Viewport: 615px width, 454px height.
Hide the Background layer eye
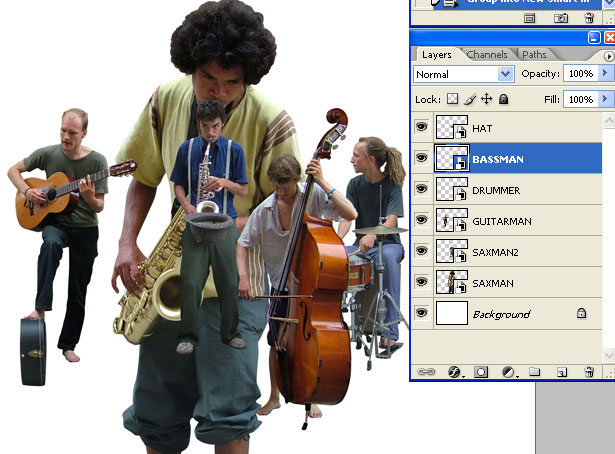pos(422,313)
